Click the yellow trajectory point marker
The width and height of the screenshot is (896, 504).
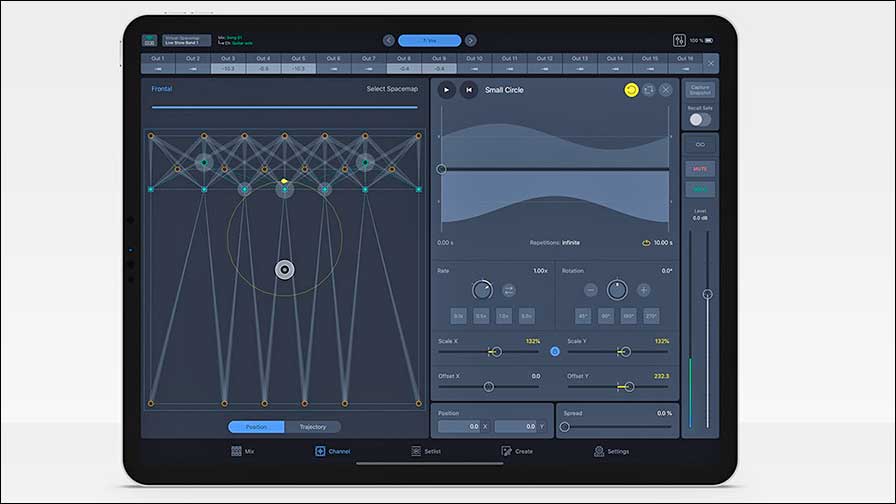click(x=284, y=181)
